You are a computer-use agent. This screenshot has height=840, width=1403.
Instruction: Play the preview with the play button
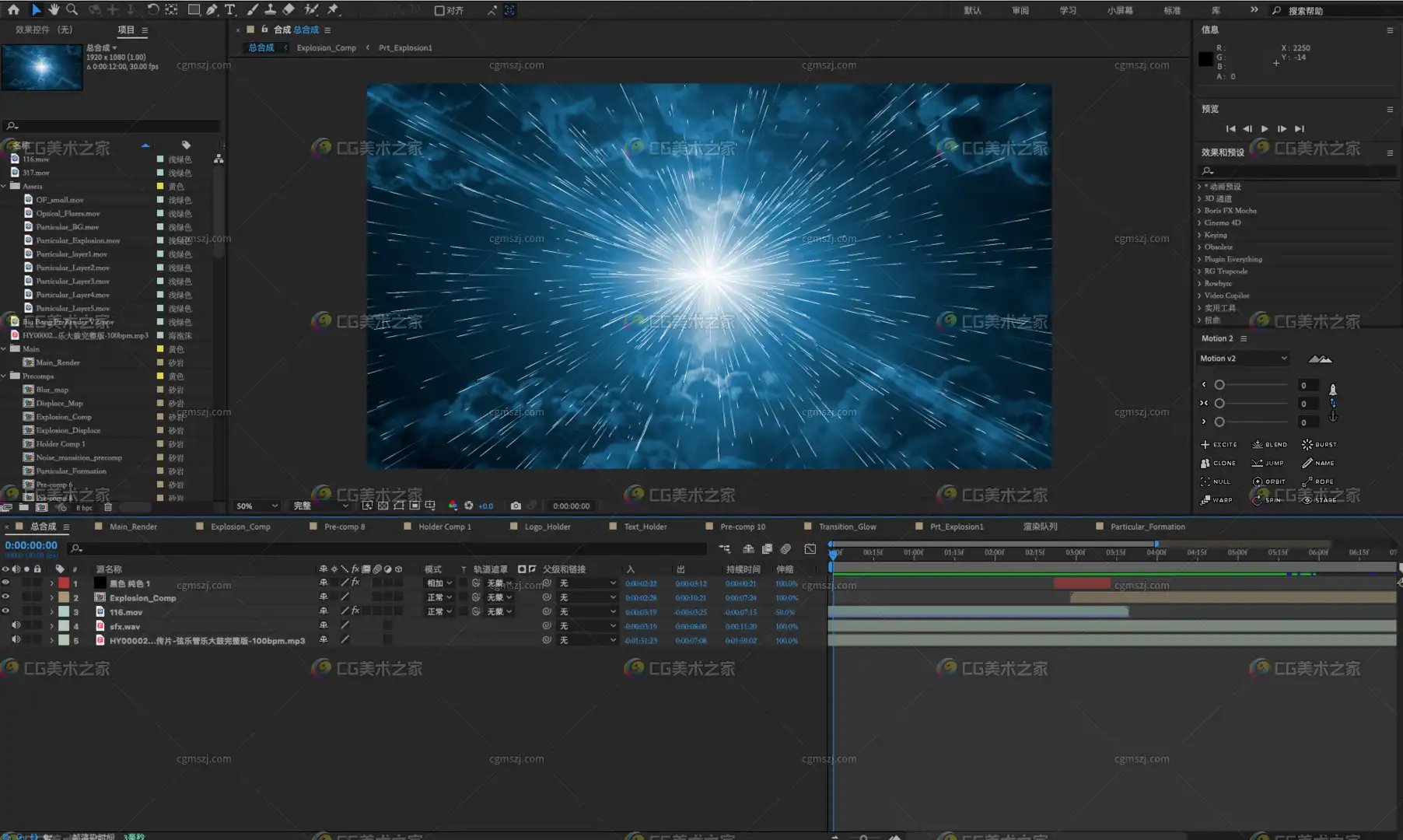(1265, 129)
